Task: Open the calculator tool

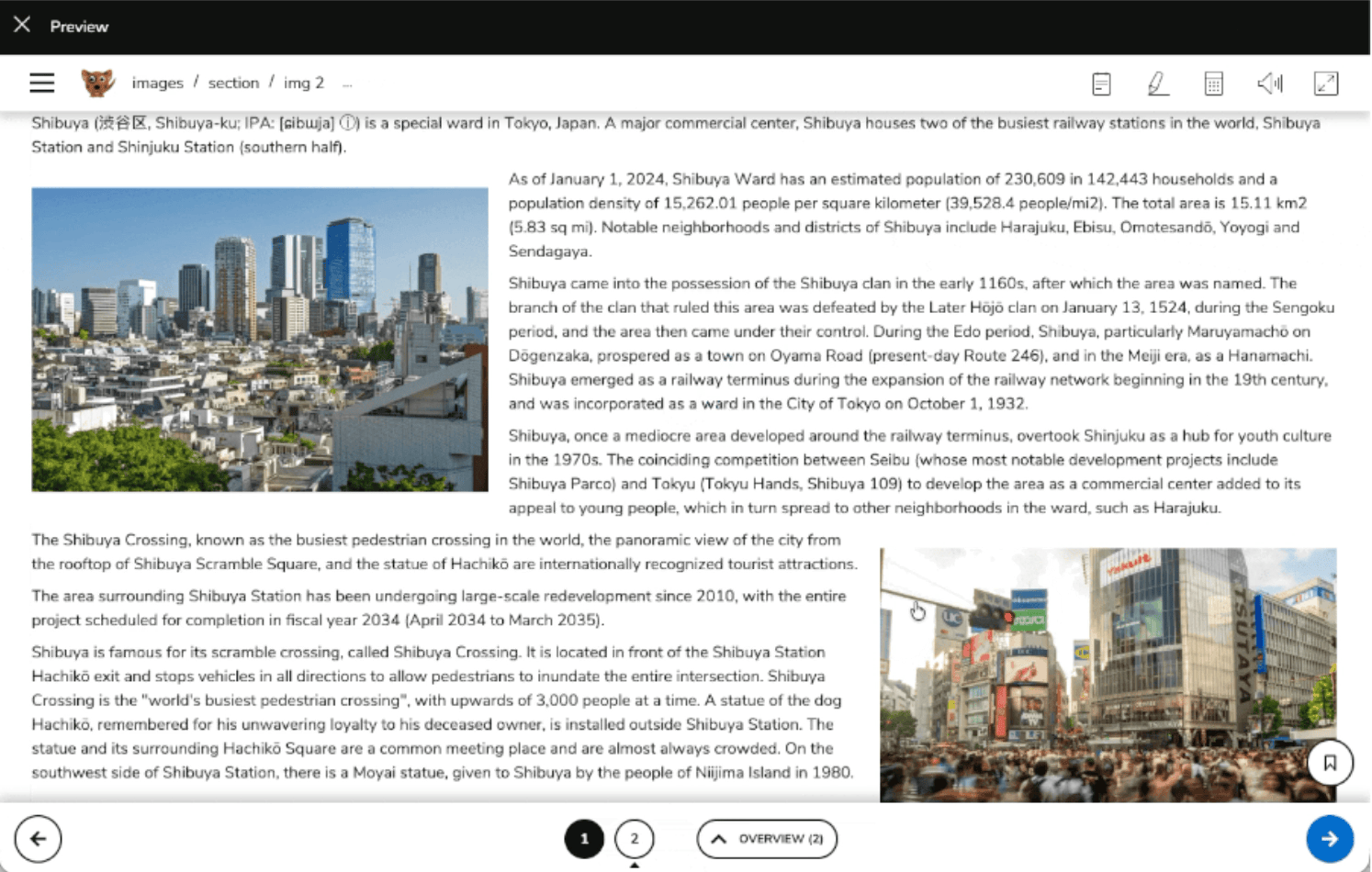Action: (x=1213, y=84)
